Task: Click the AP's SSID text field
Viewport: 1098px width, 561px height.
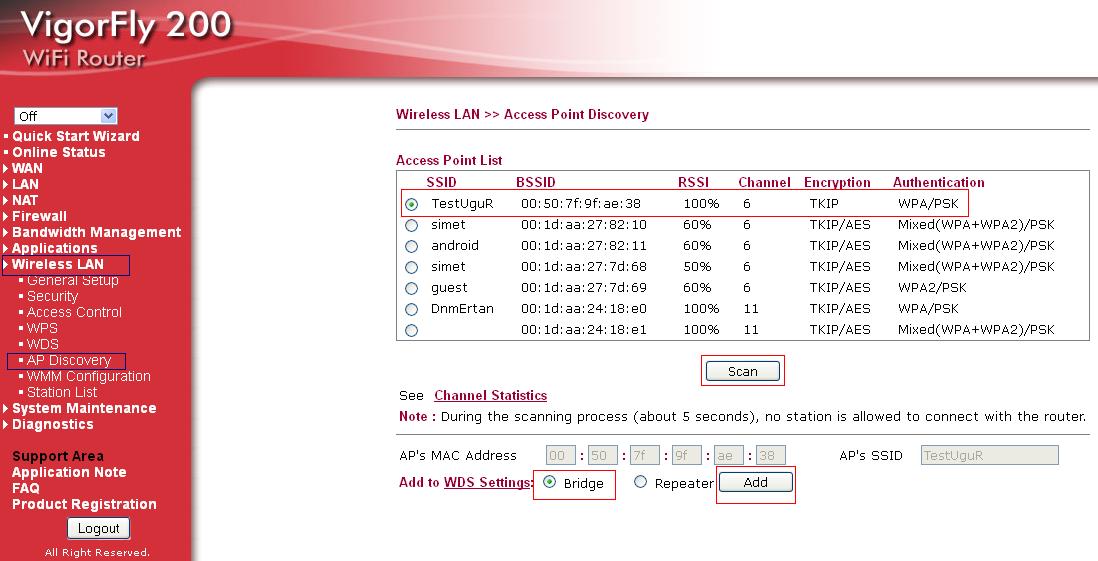Action: pyautogui.click(x=988, y=455)
